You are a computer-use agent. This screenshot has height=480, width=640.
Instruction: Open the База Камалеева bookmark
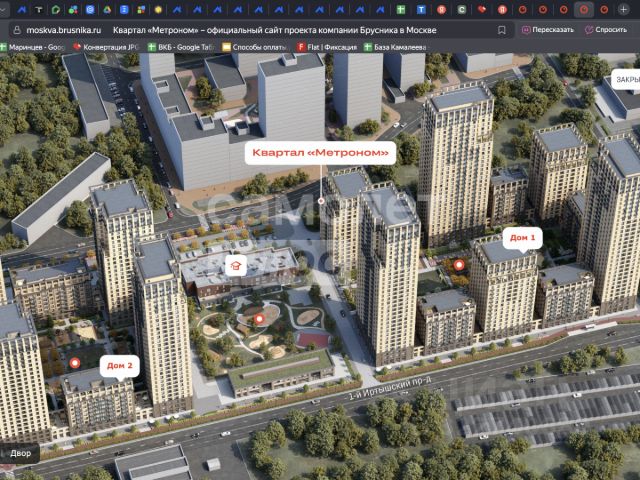click(395, 47)
